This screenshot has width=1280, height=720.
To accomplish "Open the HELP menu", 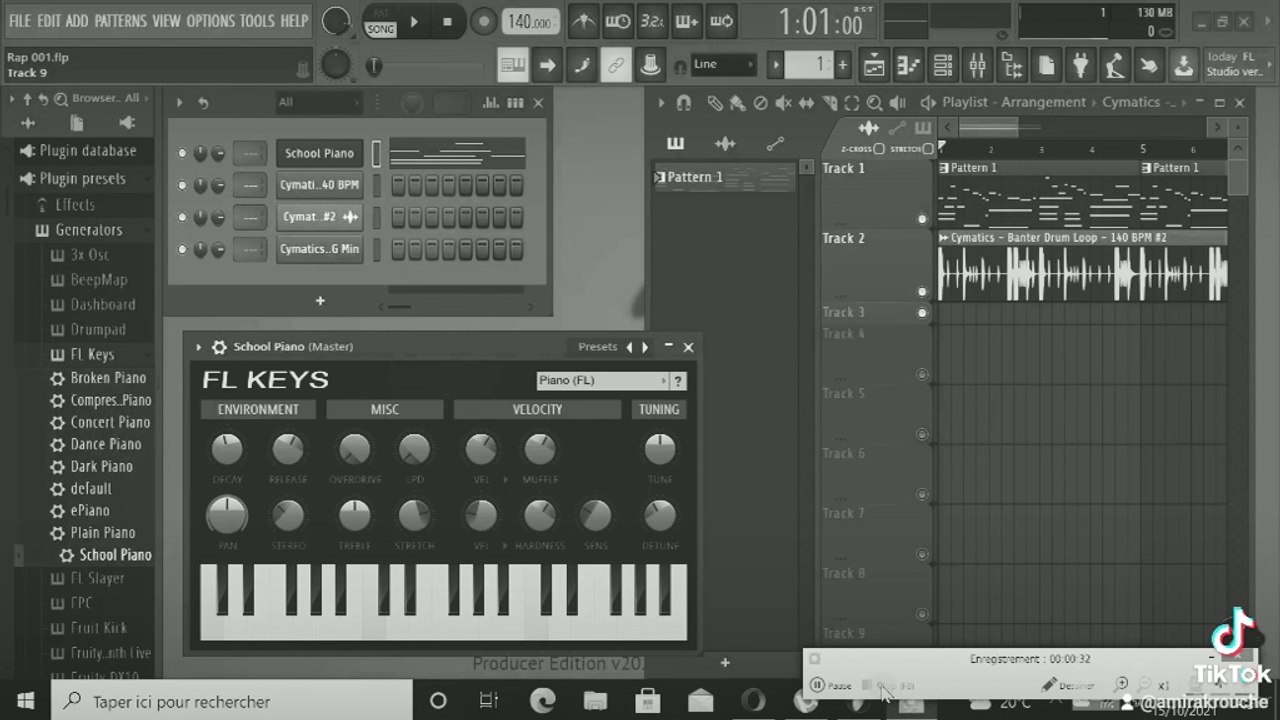I will coord(294,21).
